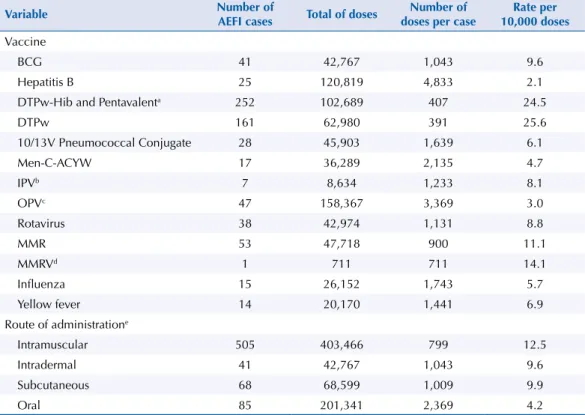
Task: Select Oral total doses '201,341'
Action: [x=342, y=405]
